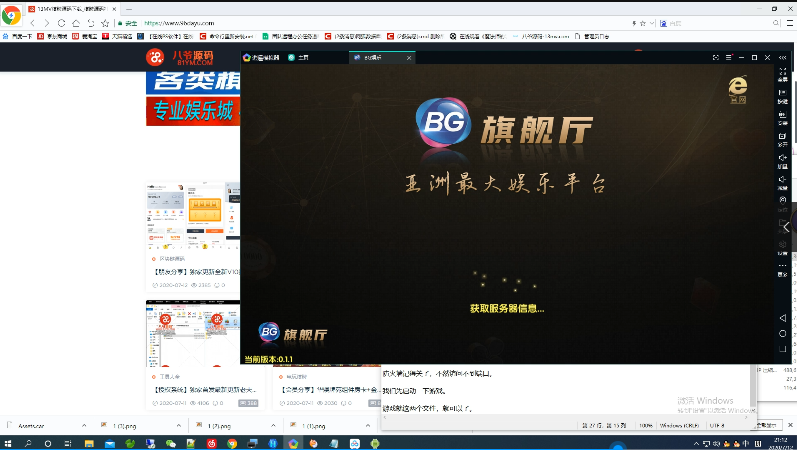Image resolution: width=797 pixels, height=450 pixels.
Task: Click the site logo 八爷源码
Action: [x=180, y=57]
